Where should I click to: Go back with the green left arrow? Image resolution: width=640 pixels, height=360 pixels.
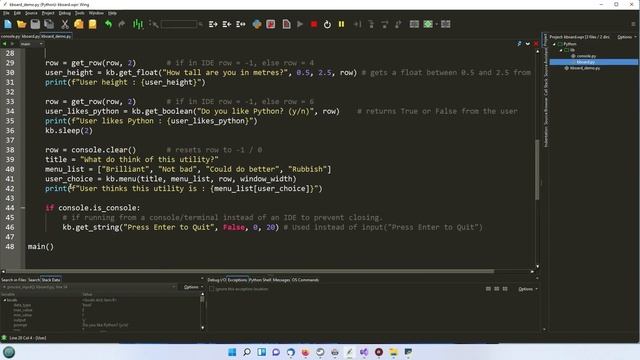4,44
